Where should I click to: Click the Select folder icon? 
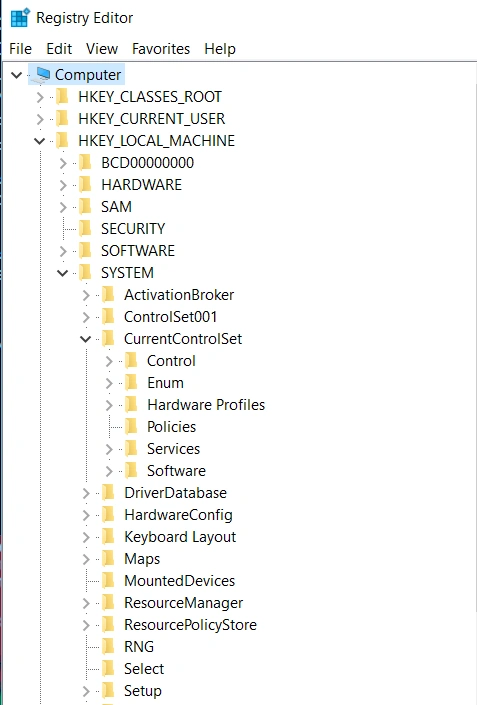[x=108, y=669]
